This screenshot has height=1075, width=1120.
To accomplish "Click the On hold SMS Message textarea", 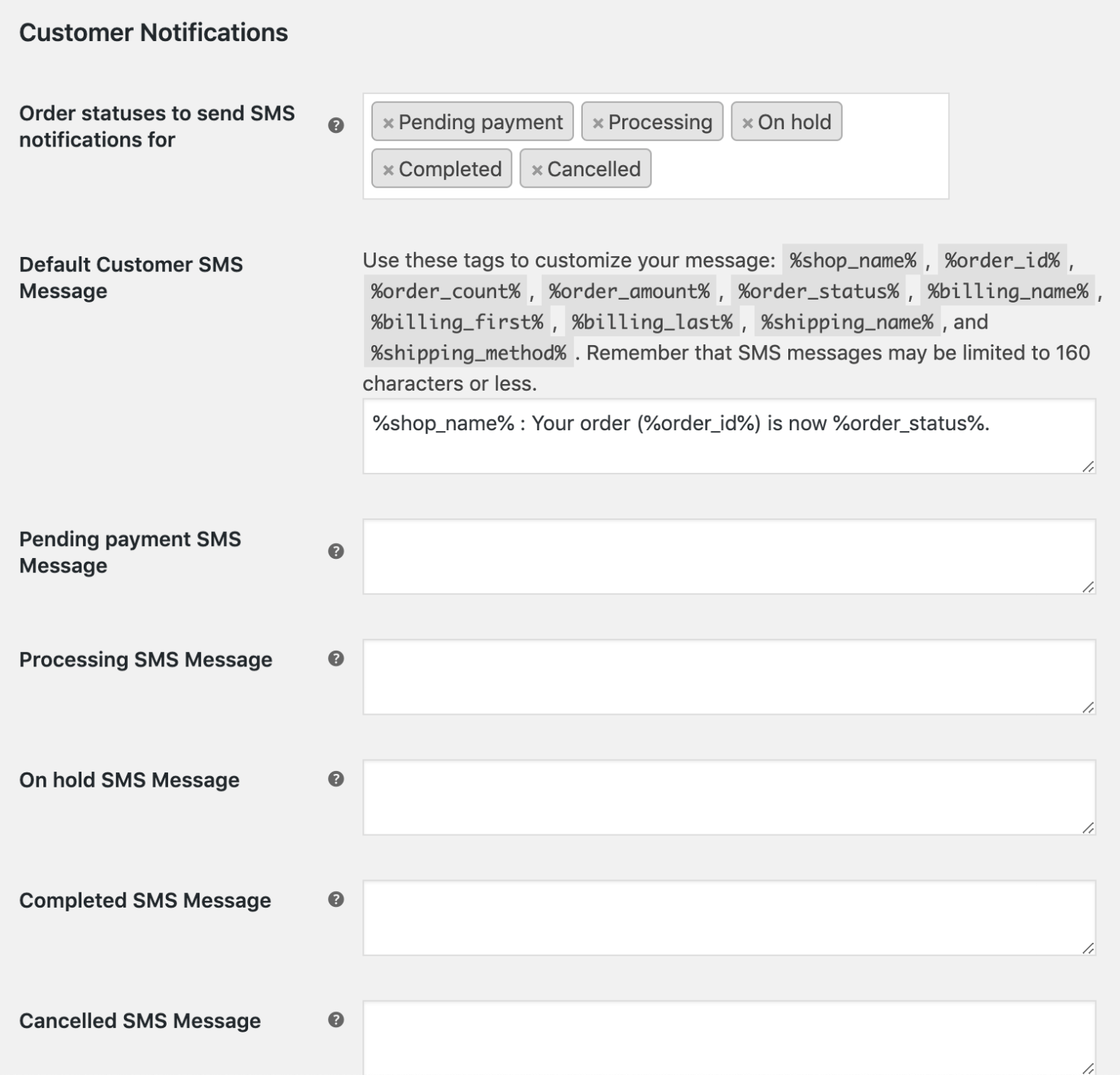I will [728, 797].
